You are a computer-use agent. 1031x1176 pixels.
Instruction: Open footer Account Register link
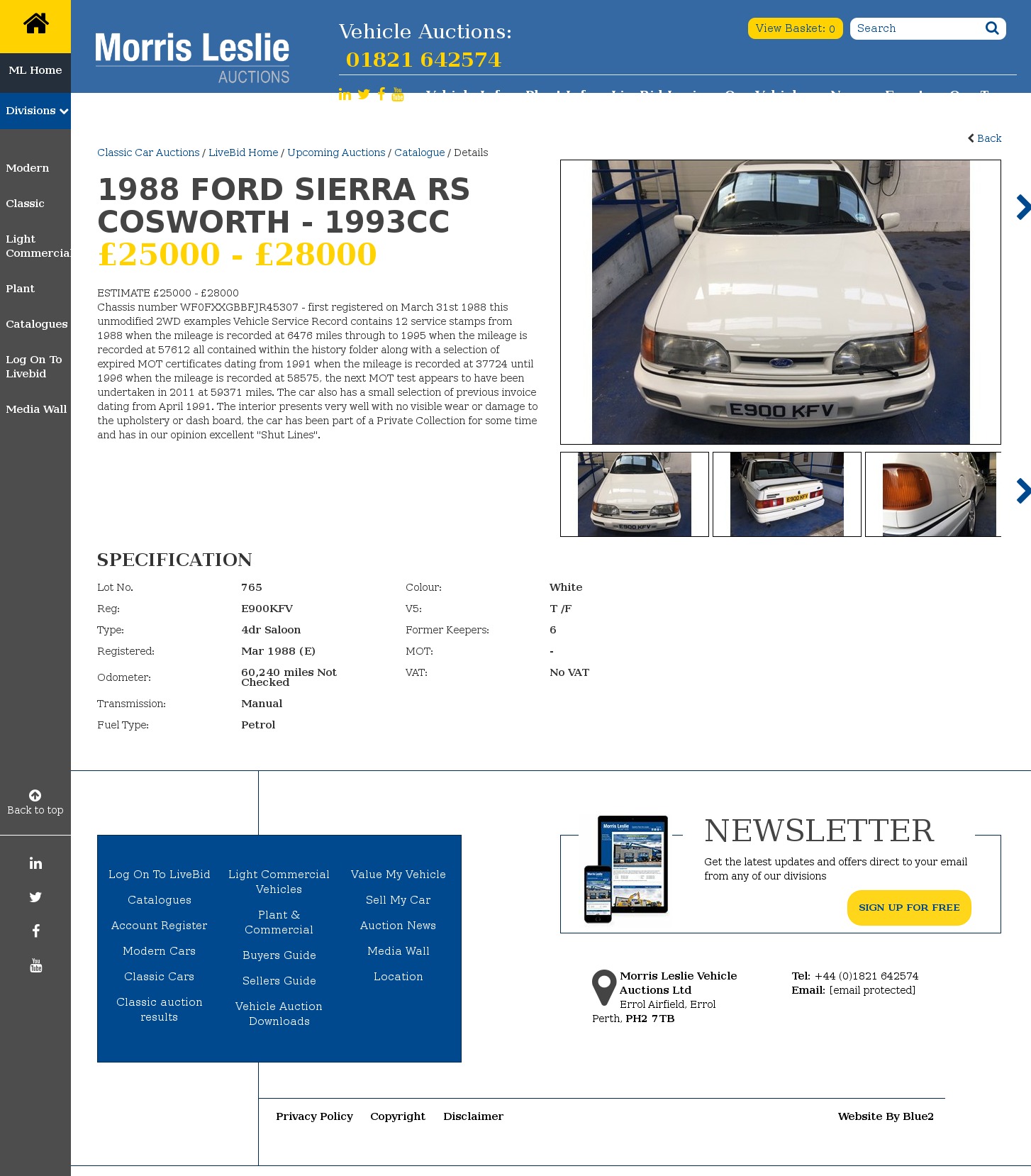coord(160,926)
